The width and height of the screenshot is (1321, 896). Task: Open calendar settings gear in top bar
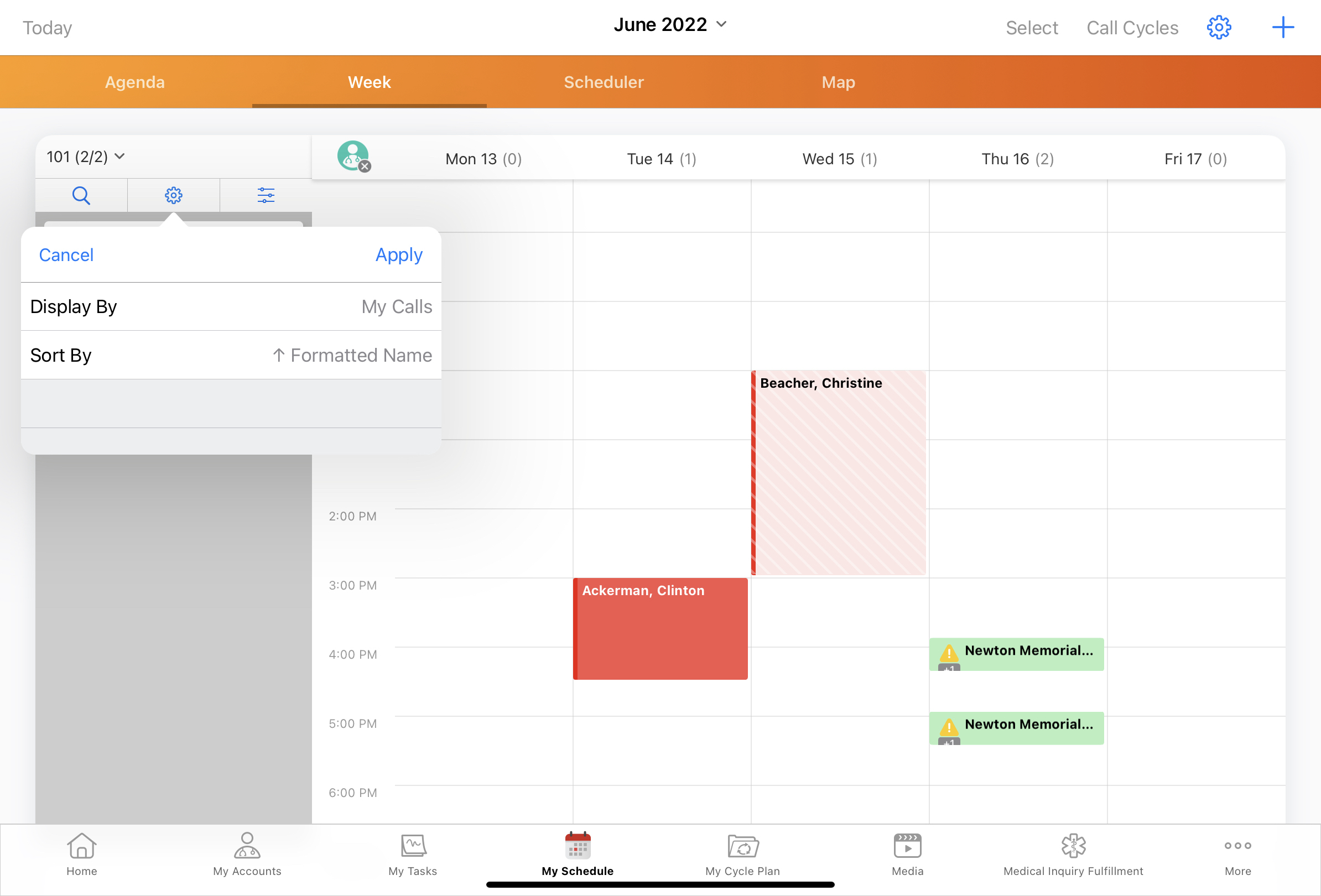pos(1218,27)
